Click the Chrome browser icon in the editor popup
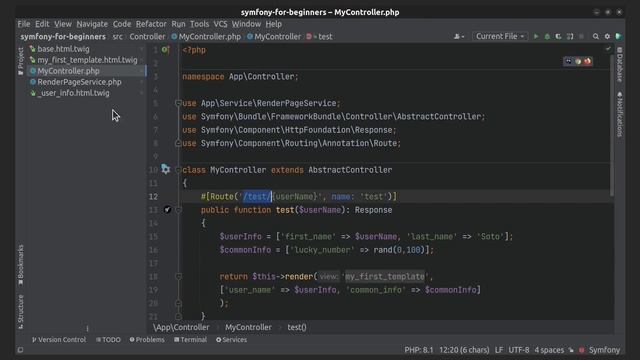The image size is (640, 360). (578, 61)
